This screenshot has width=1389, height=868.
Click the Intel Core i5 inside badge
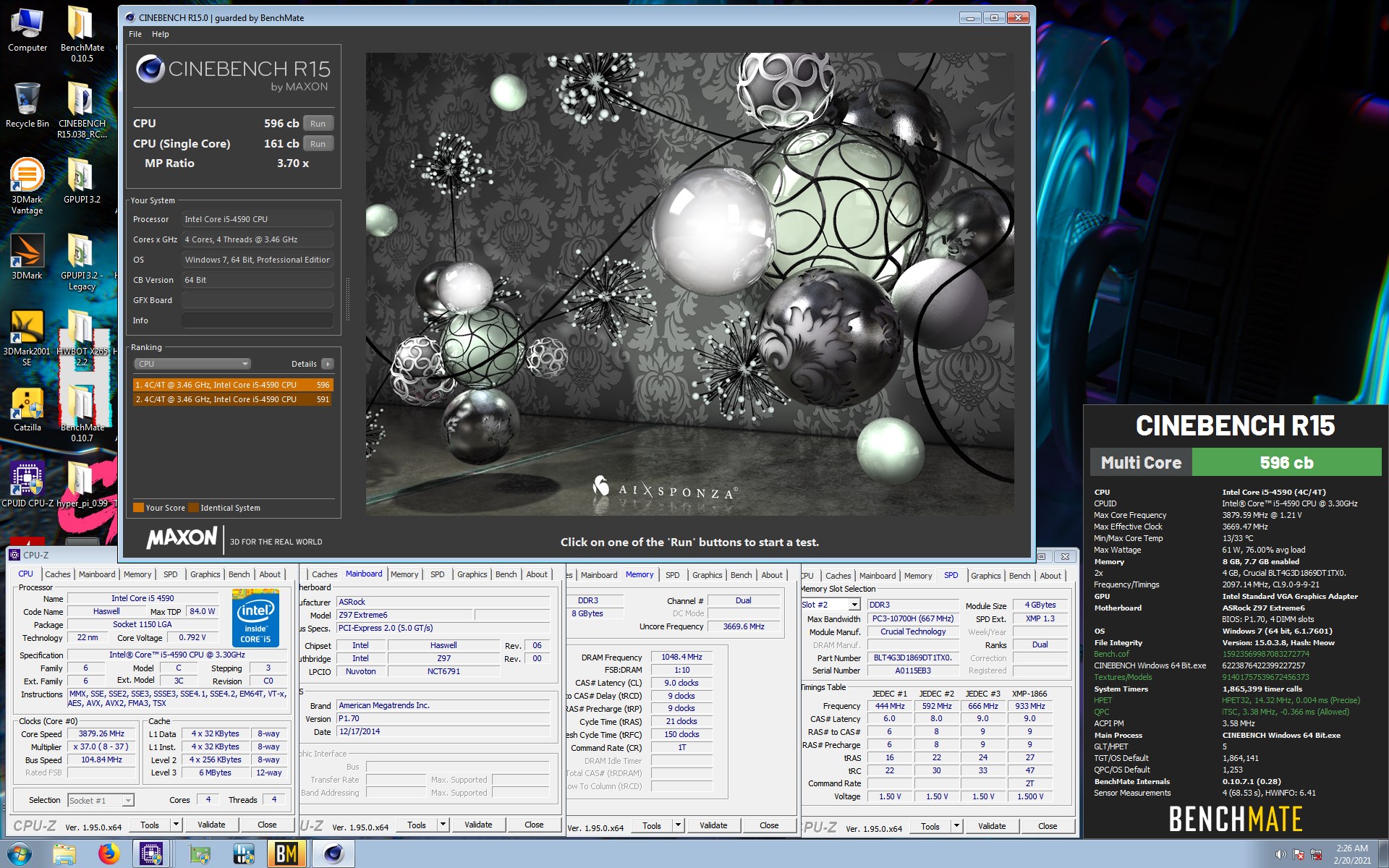tap(255, 618)
